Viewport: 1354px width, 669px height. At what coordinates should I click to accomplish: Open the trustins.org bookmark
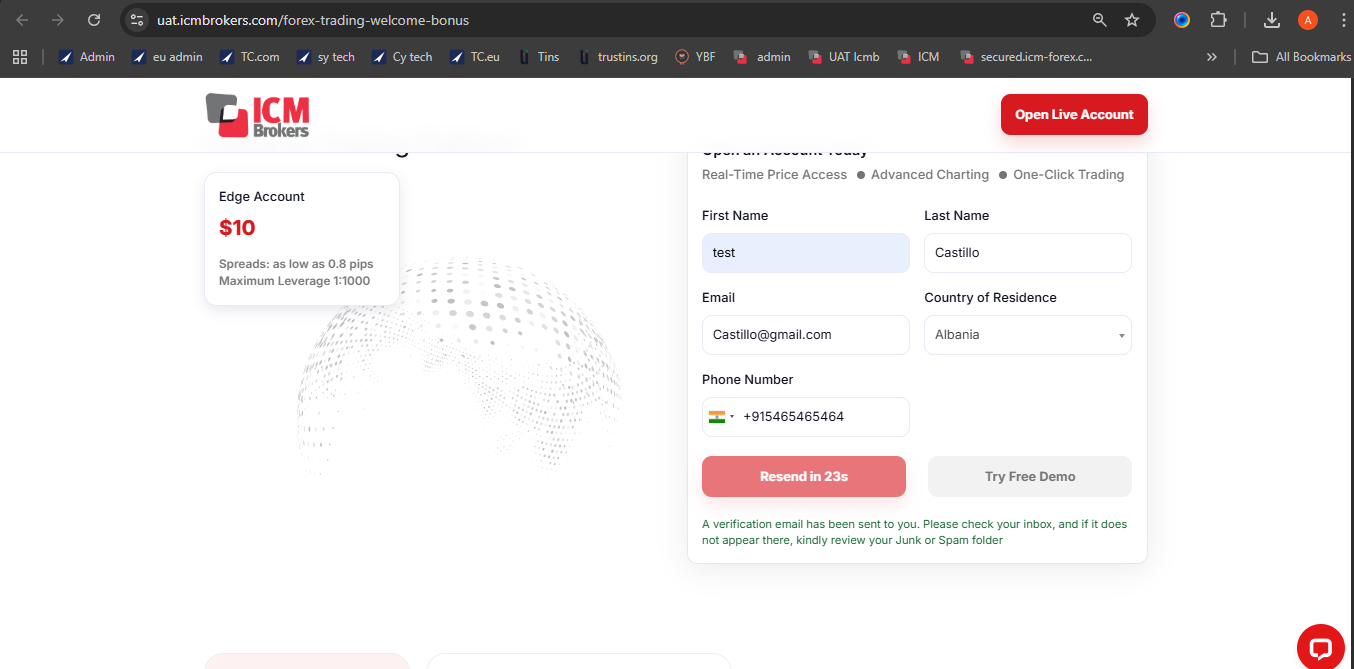pyautogui.click(x=618, y=57)
